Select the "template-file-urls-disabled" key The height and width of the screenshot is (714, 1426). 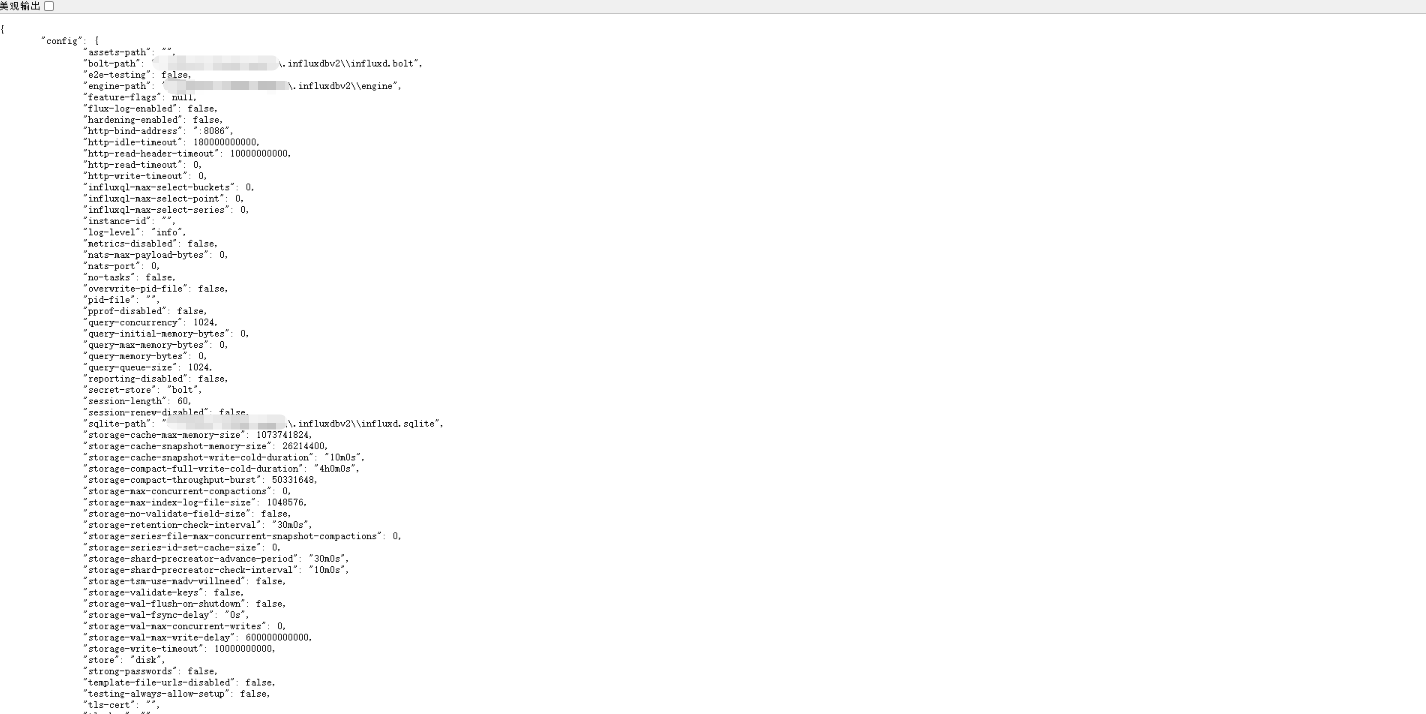[160, 682]
